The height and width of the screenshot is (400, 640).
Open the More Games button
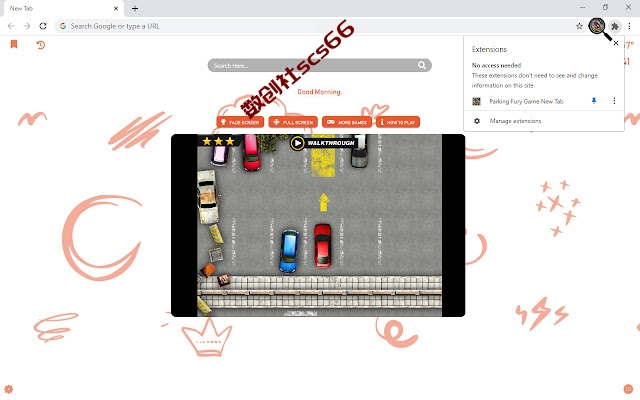pos(347,122)
